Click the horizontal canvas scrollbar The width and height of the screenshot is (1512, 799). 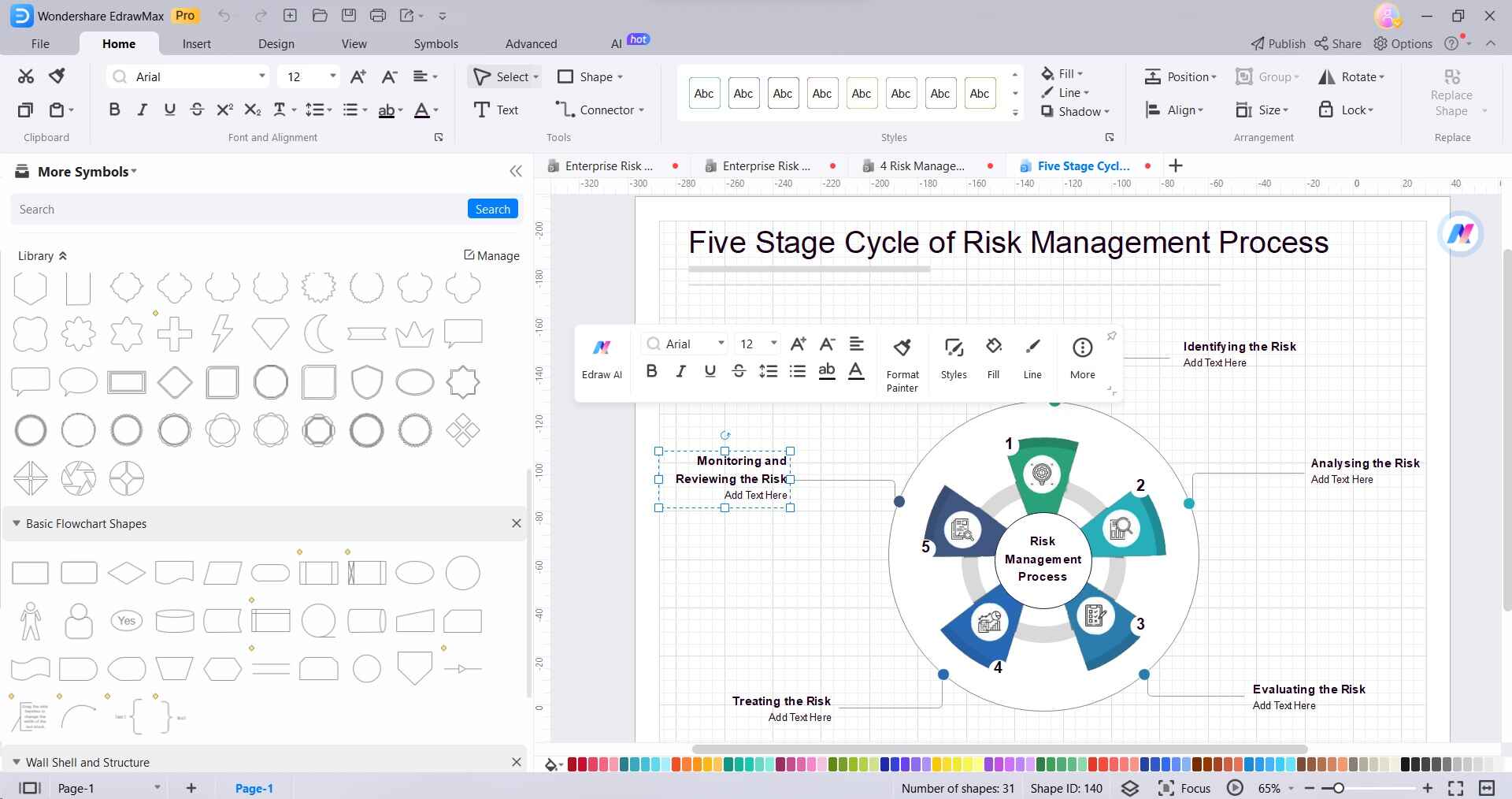(x=1000, y=749)
